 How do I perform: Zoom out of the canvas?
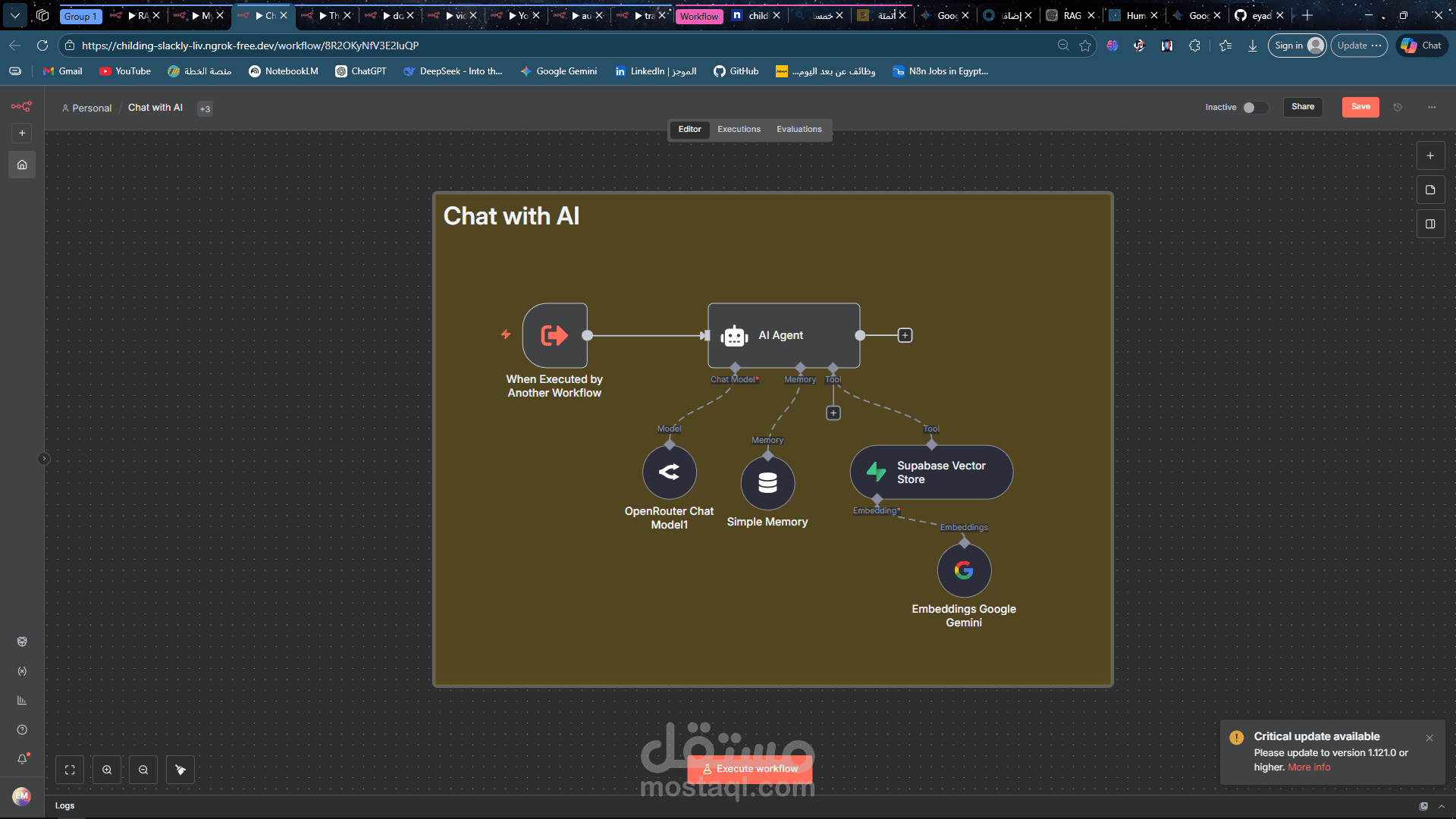(x=143, y=770)
